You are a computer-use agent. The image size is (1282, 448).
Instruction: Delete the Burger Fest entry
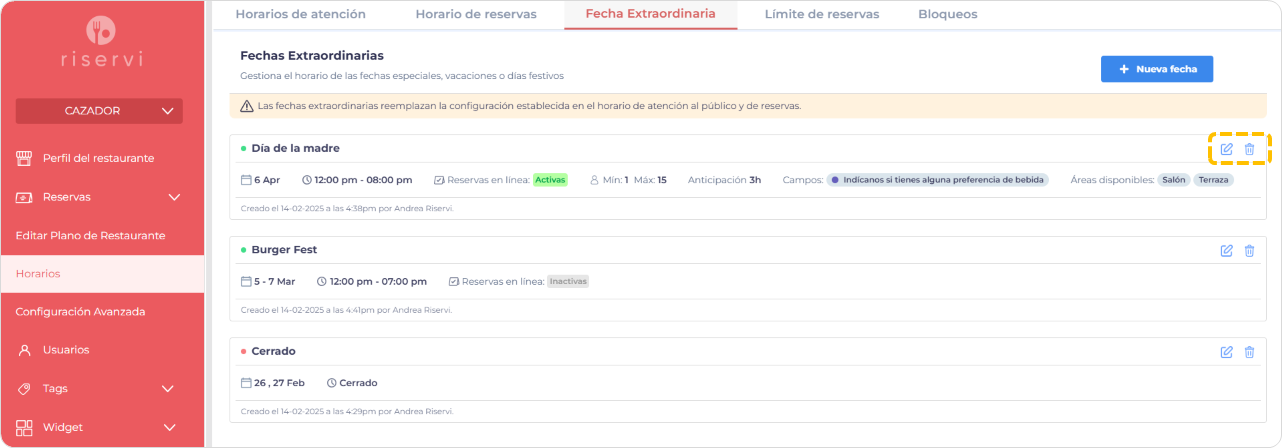[x=1249, y=250]
